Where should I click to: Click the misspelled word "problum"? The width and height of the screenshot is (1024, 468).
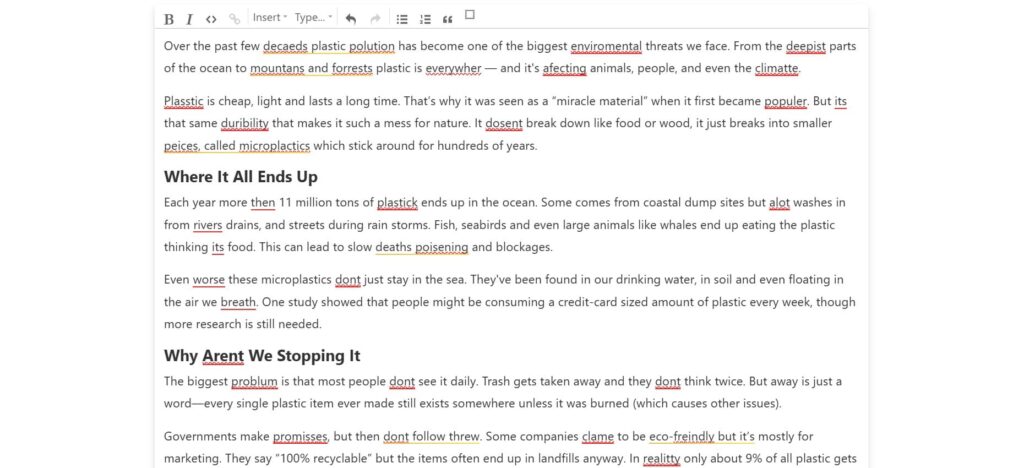tap(255, 382)
